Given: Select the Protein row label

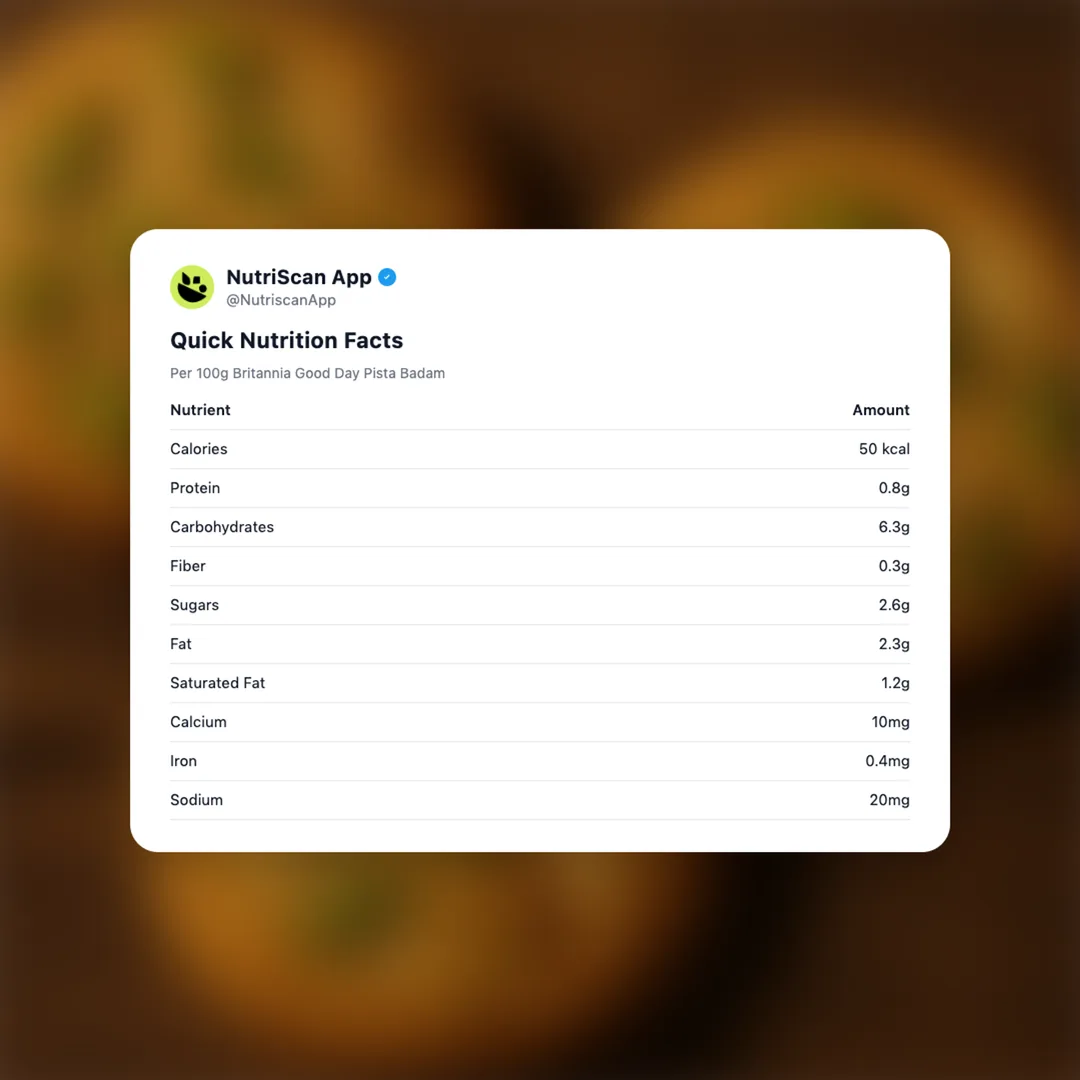Looking at the screenshot, I should click(195, 488).
